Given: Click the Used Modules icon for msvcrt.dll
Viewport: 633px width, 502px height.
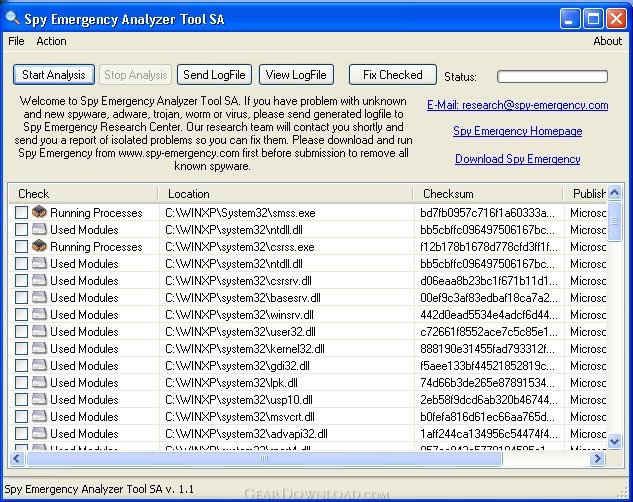Looking at the screenshot, I should click(x=39, y=415).
